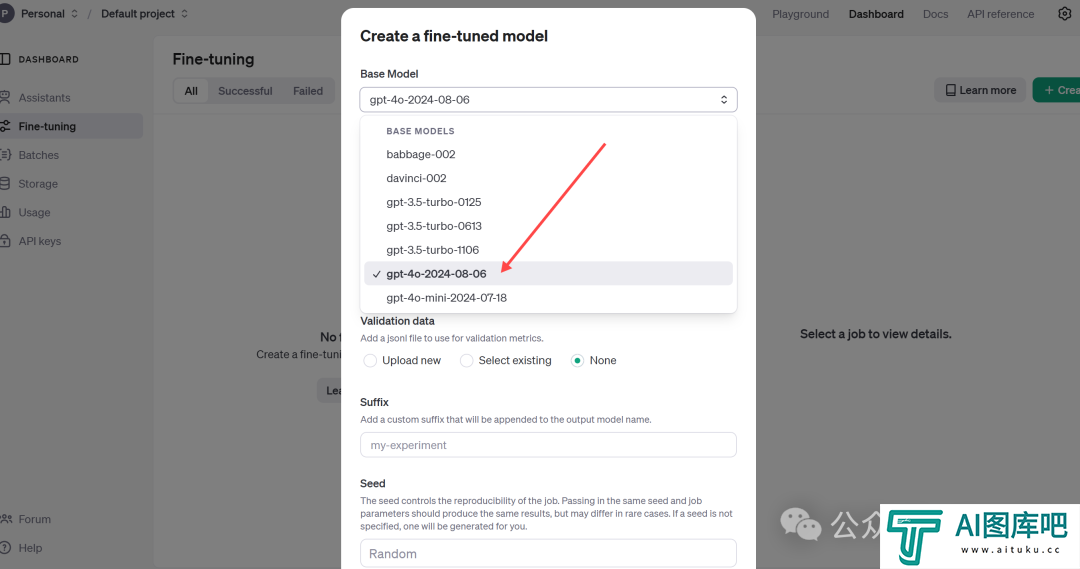Click the book icon on Learn more
Screen dimensions: 1080x569
coord(951,90)
